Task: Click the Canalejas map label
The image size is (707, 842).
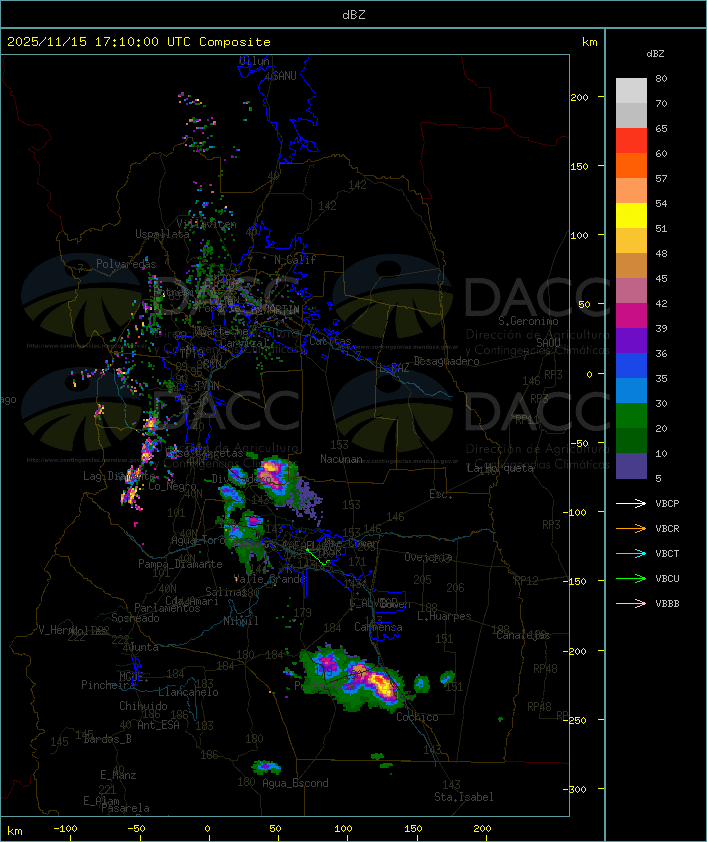Action: 523,635
